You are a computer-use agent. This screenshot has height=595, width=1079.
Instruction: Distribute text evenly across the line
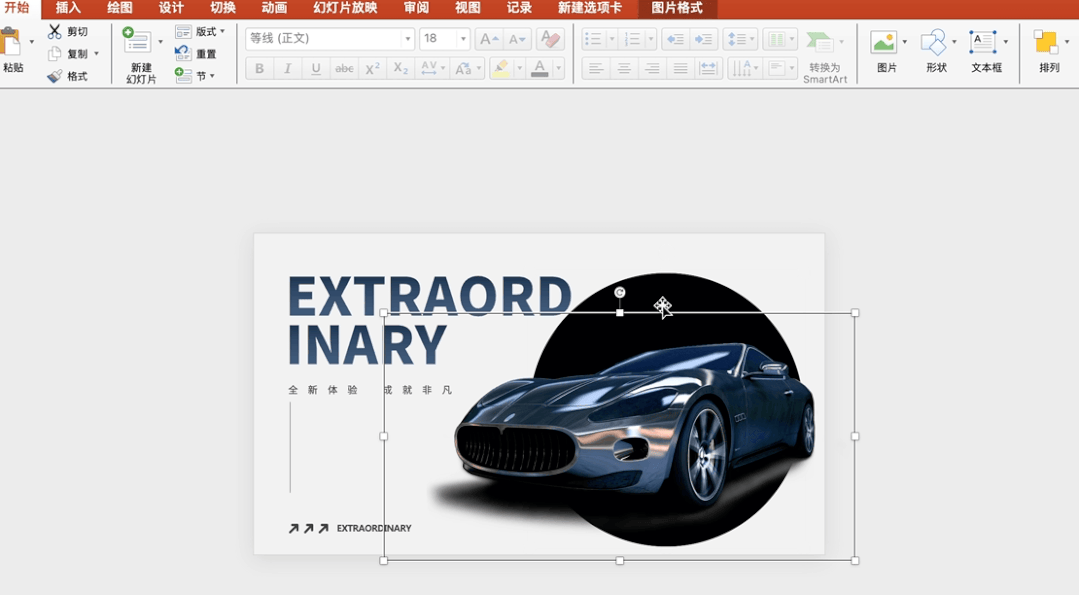click(x=708, y=68)
